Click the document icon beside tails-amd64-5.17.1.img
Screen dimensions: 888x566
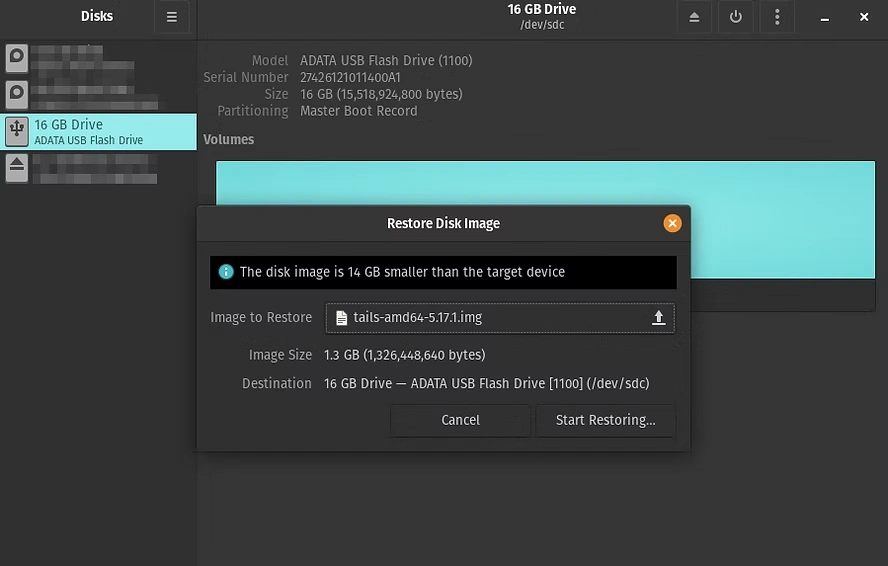coord(341,318)
